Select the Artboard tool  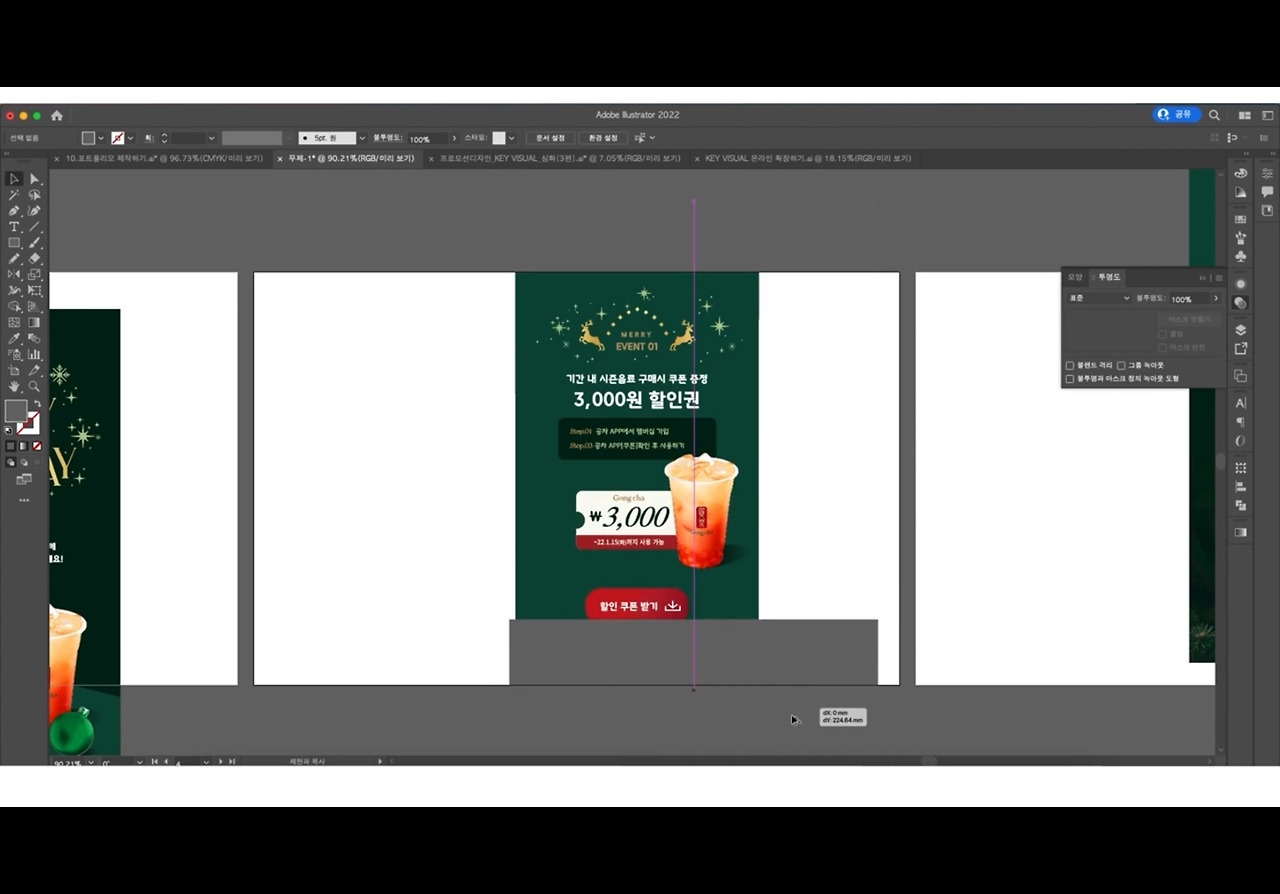click(x=14, y=371)
